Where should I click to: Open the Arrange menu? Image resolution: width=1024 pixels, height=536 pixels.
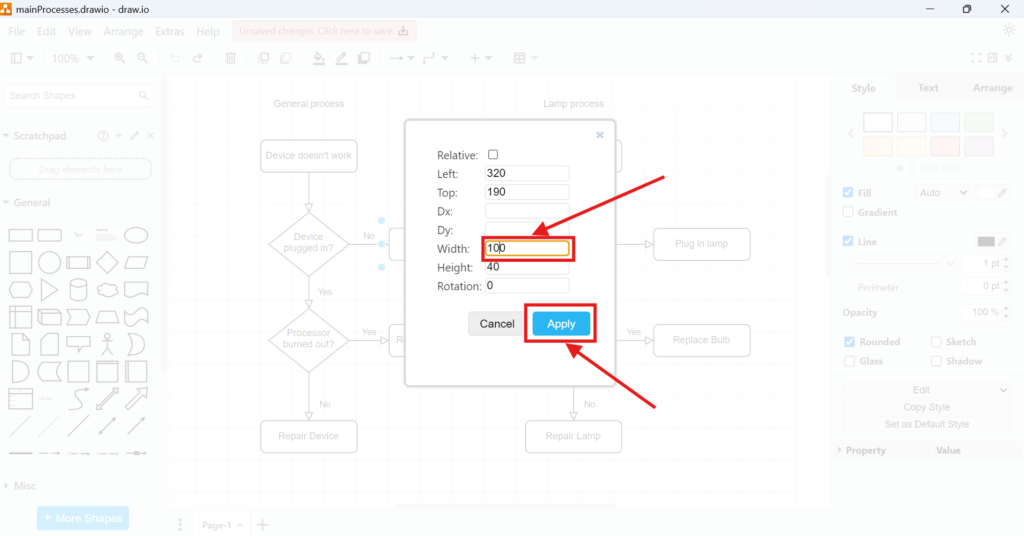123,32
